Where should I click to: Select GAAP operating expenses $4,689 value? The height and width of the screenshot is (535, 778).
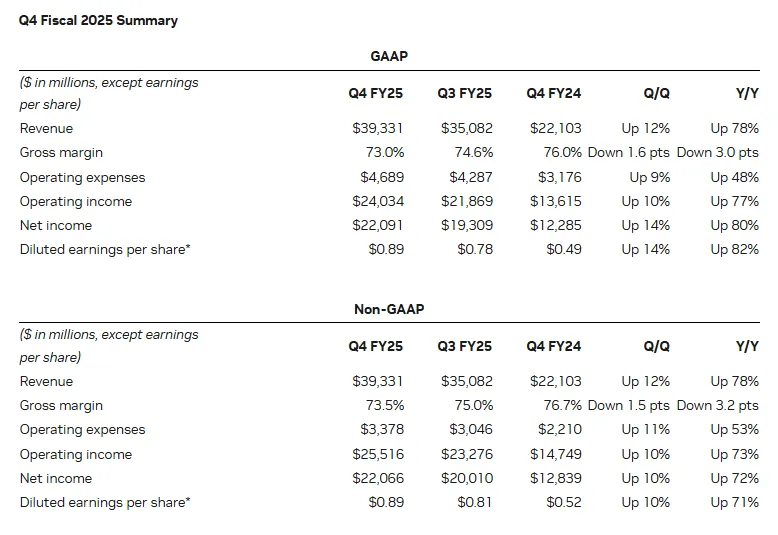382,177
